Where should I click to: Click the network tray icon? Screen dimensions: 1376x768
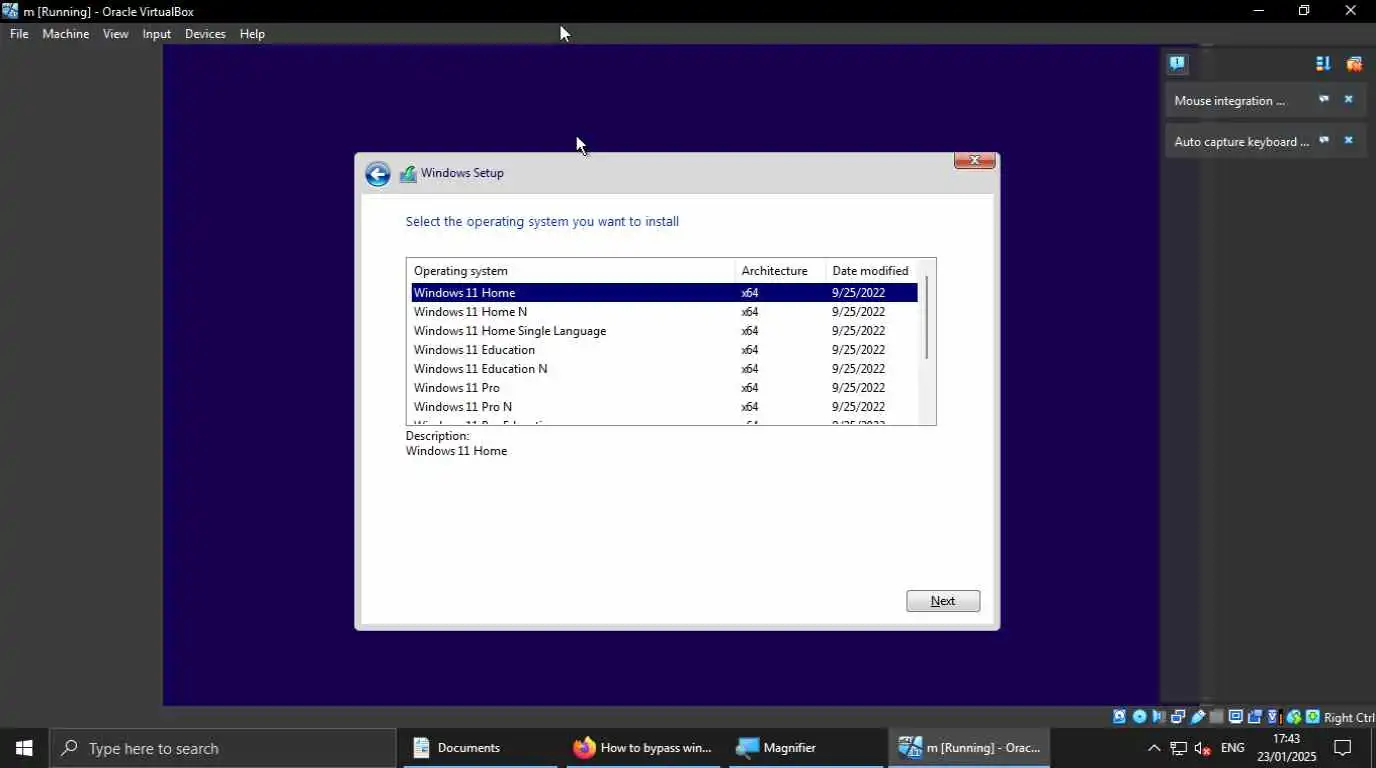coord(1179,748)
